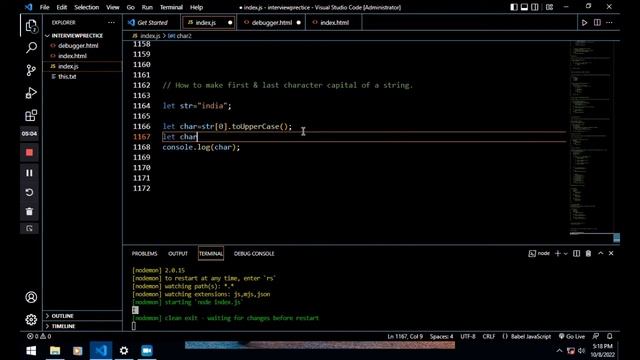Viewport: 640px width, 360px height.
Task: Toggle the secondary side bar visibility
Action: point(535,7)
